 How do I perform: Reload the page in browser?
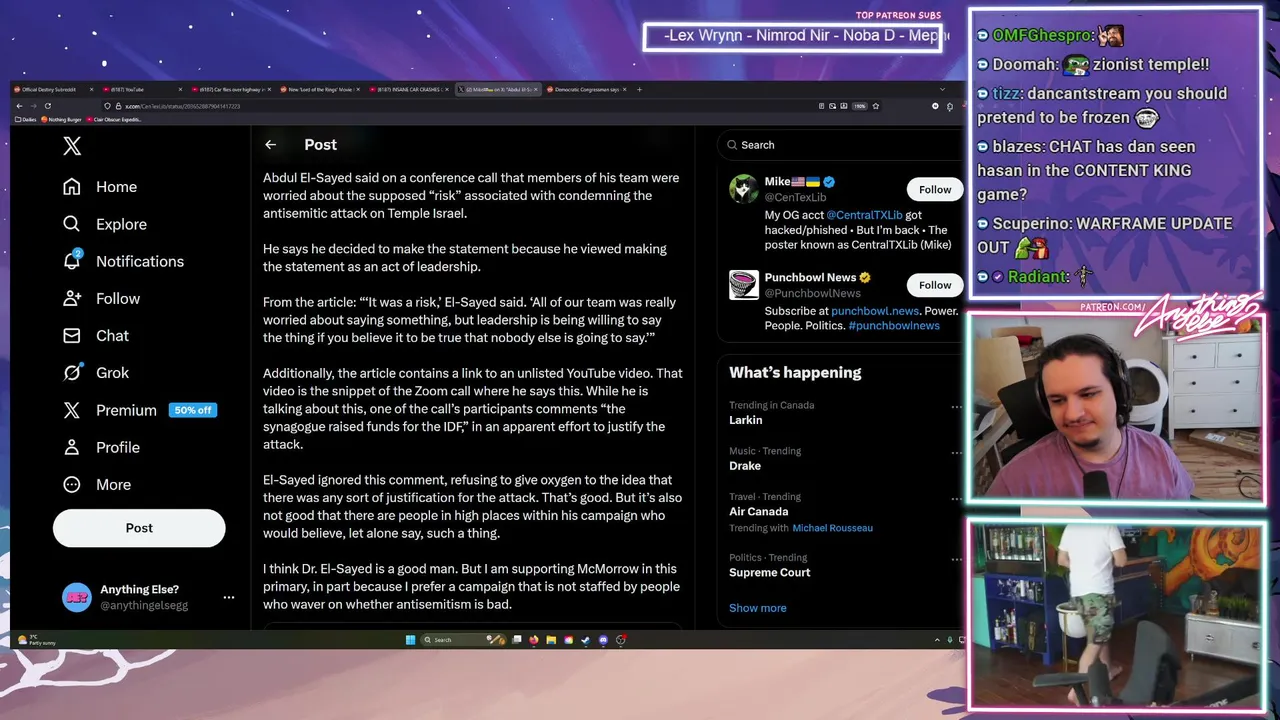click(x=48, y=106)
